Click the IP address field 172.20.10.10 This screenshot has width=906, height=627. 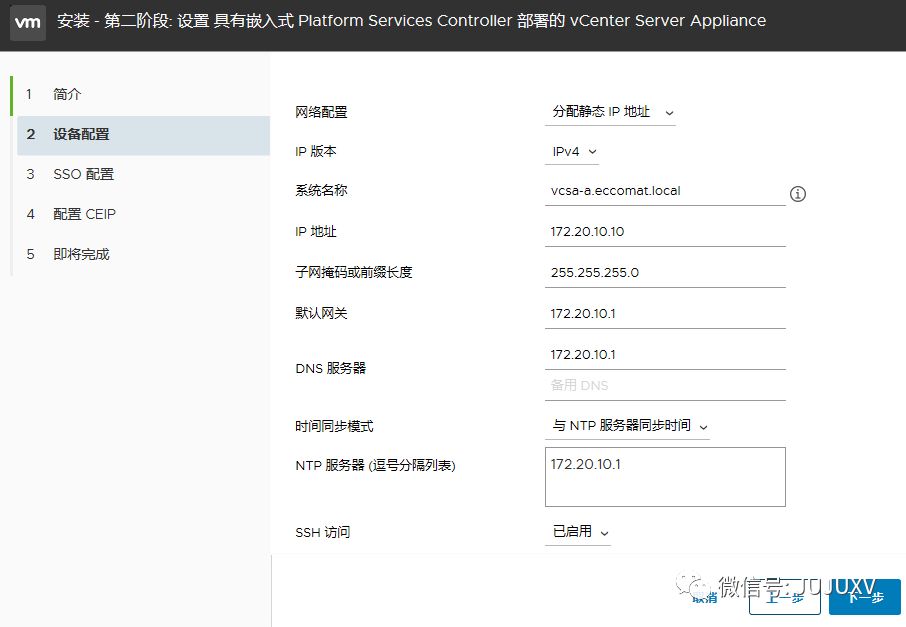(x=665, y=232)
